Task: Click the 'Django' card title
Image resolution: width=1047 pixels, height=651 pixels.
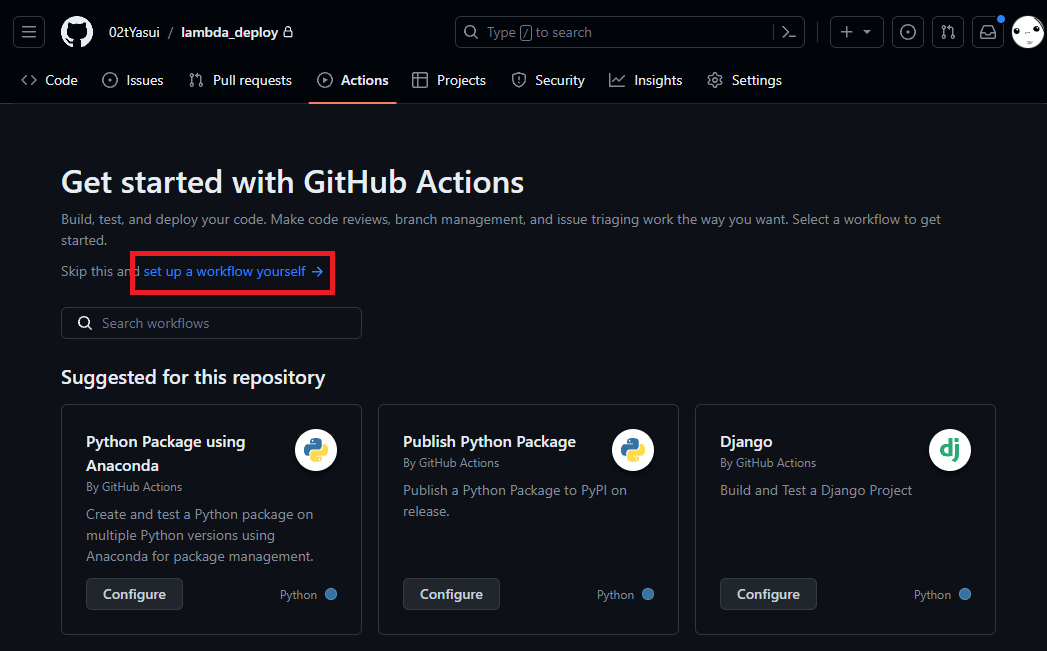Action: (746, 442)
